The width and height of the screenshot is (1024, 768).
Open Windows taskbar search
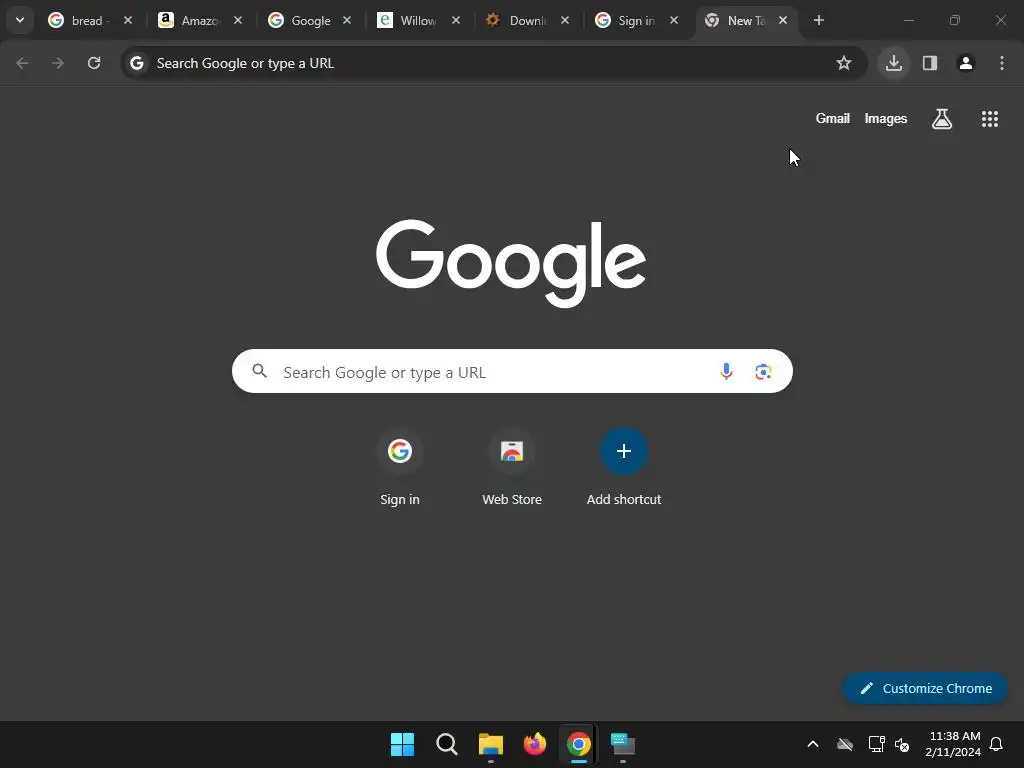click(447, 744)
